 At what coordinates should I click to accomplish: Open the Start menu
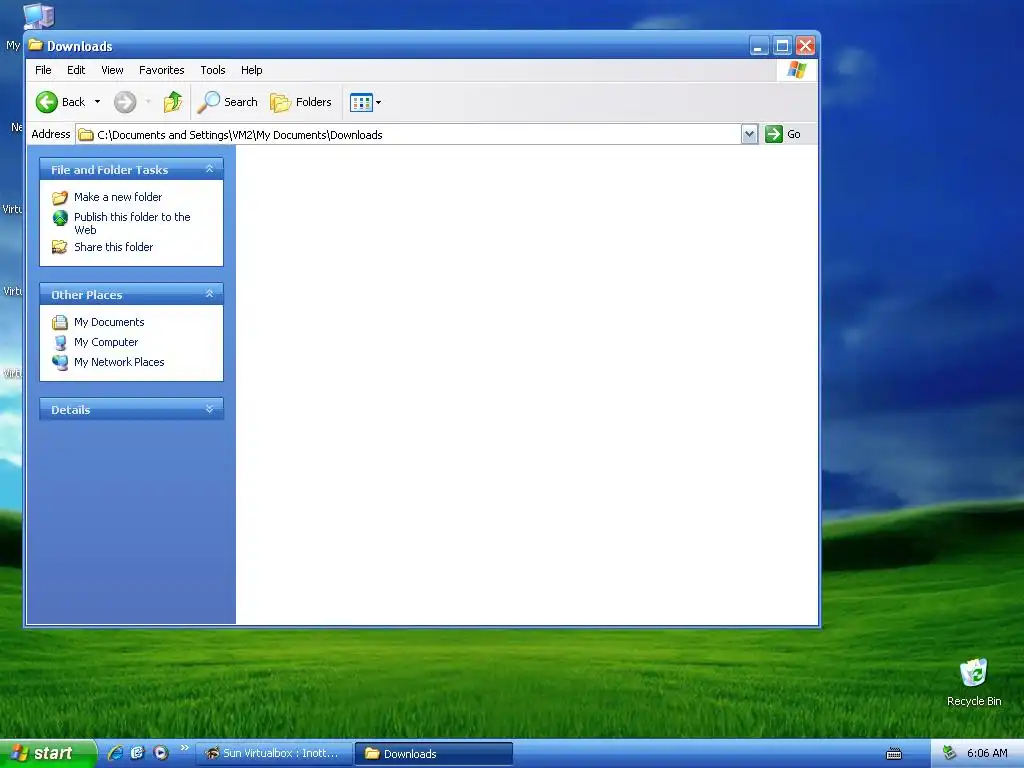pyautogui.click(x=47, y=754)
